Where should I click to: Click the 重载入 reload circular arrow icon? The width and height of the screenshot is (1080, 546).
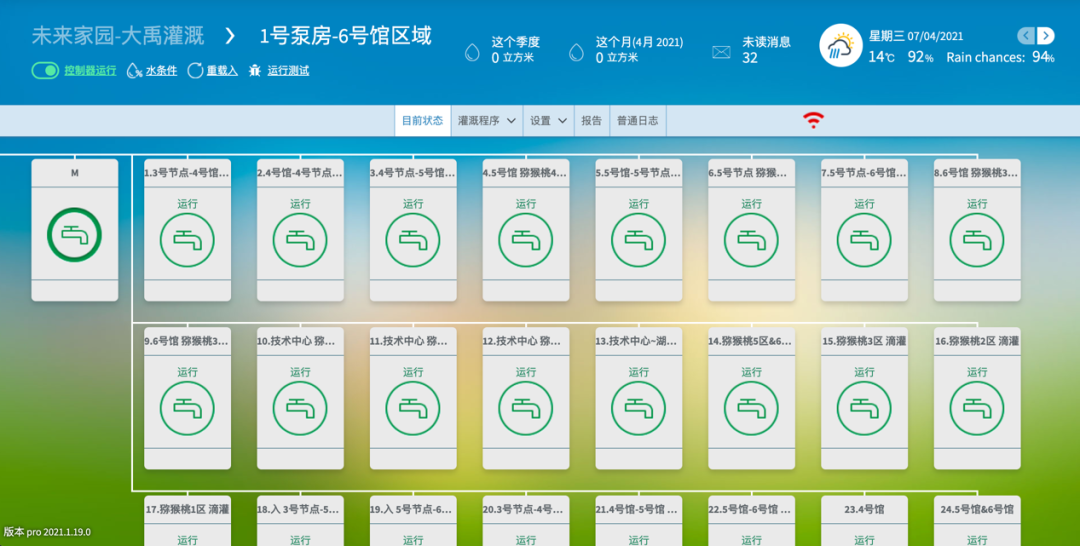[x=195, y=70]
